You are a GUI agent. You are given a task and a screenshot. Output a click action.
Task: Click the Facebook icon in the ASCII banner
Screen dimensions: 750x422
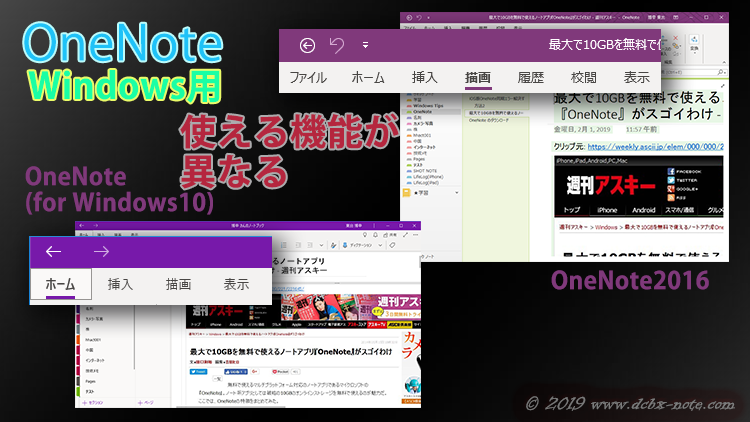pos(671,171)
